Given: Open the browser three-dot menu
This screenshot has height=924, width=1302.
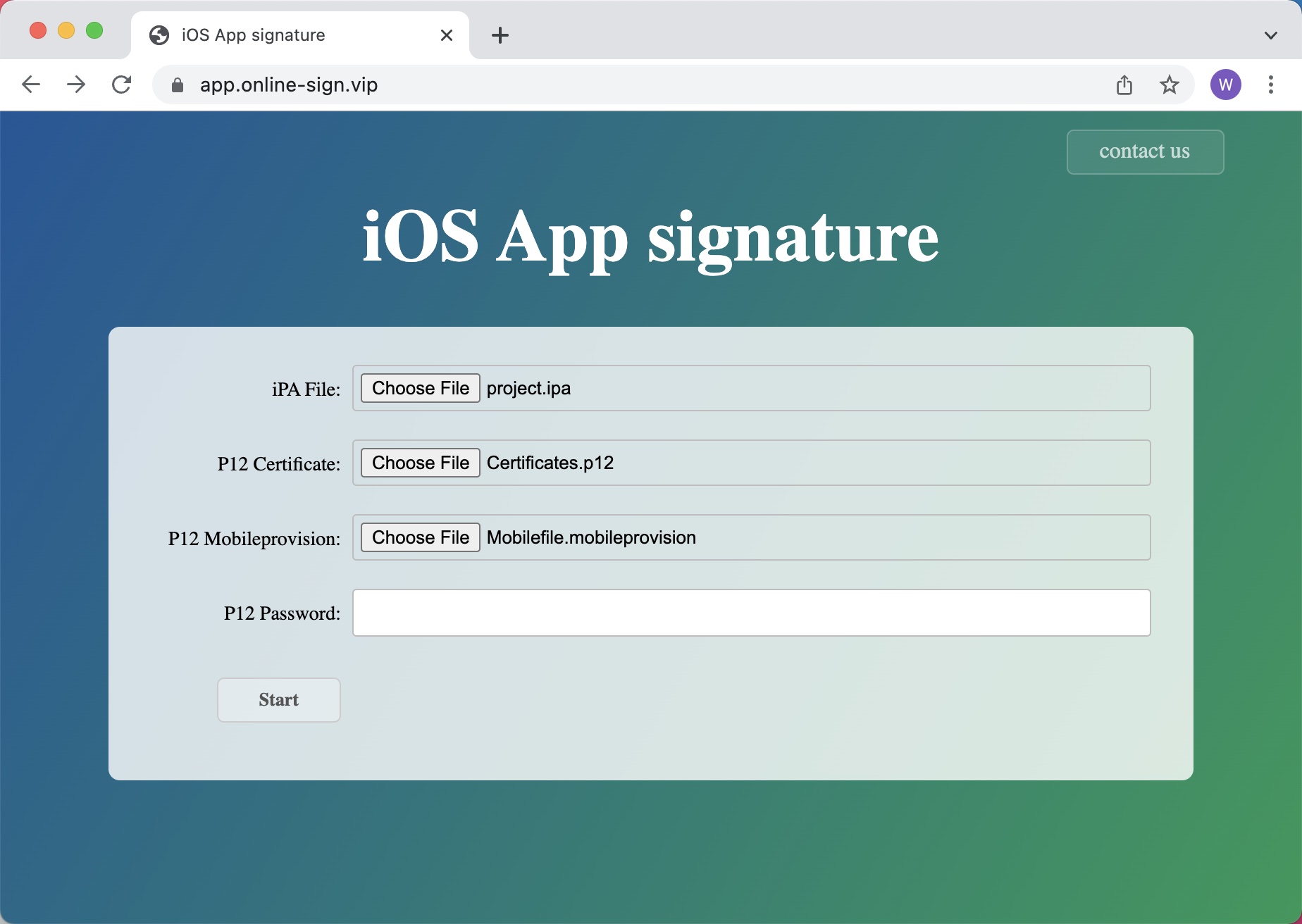Looking at the screenshot, I should click(x=1270, y=85).
